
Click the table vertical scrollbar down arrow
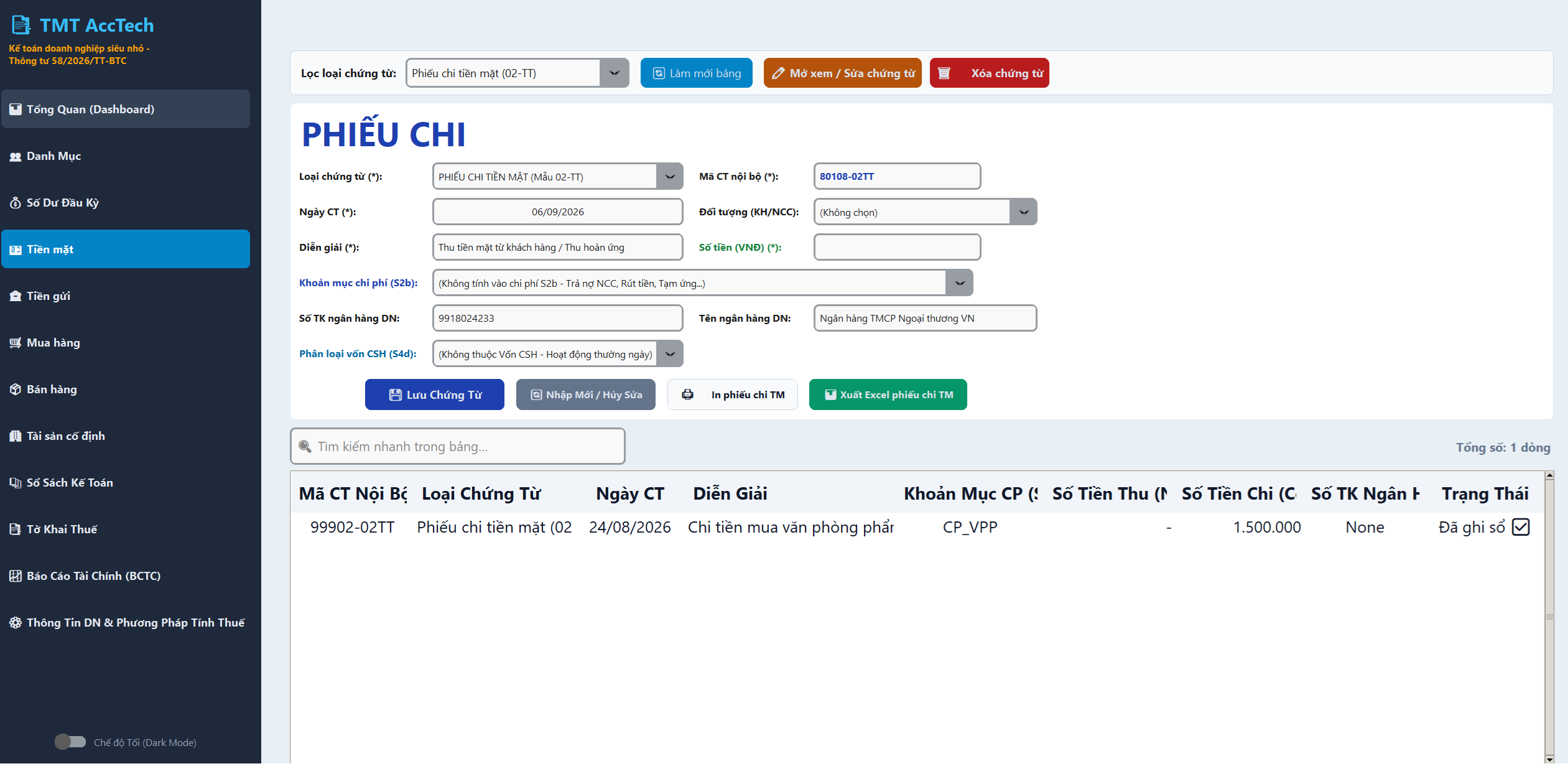[1549, 758]
